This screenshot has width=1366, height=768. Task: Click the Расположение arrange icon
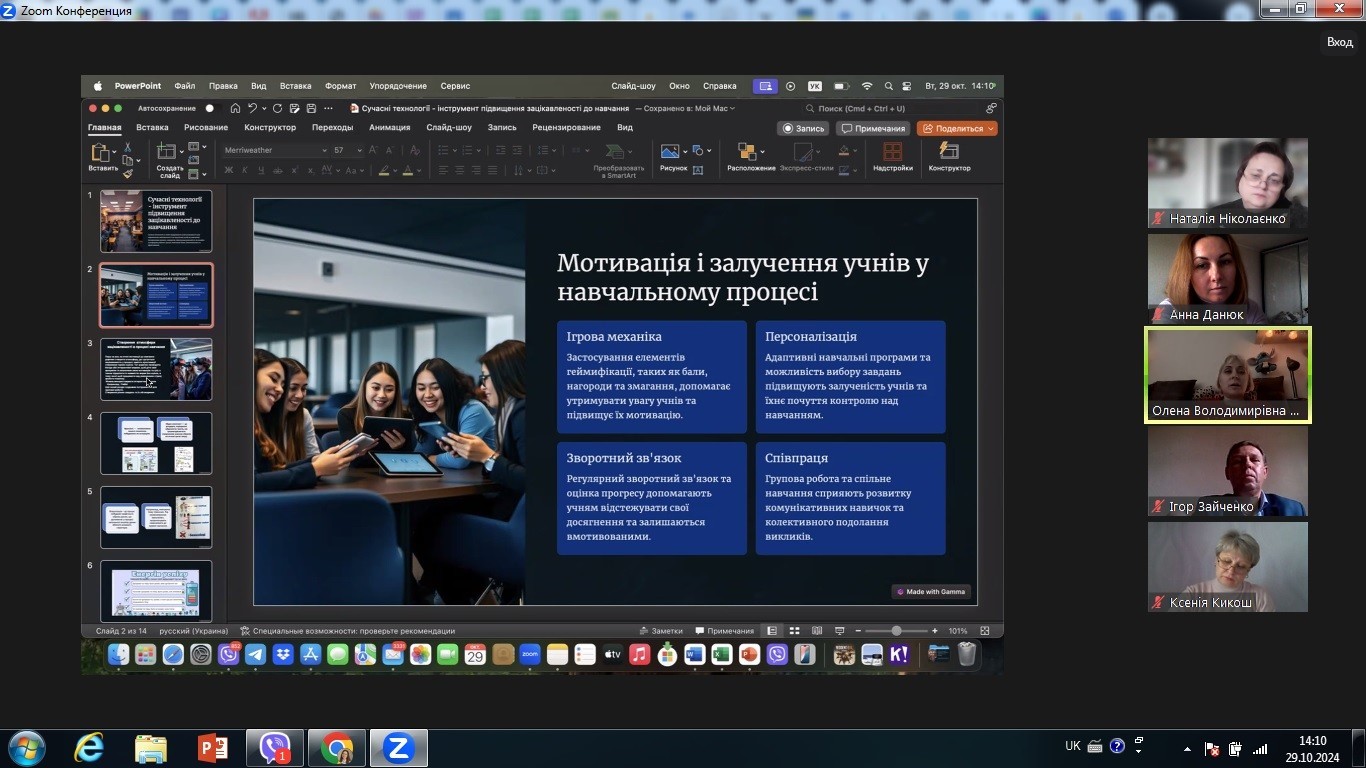click(746, 151)
